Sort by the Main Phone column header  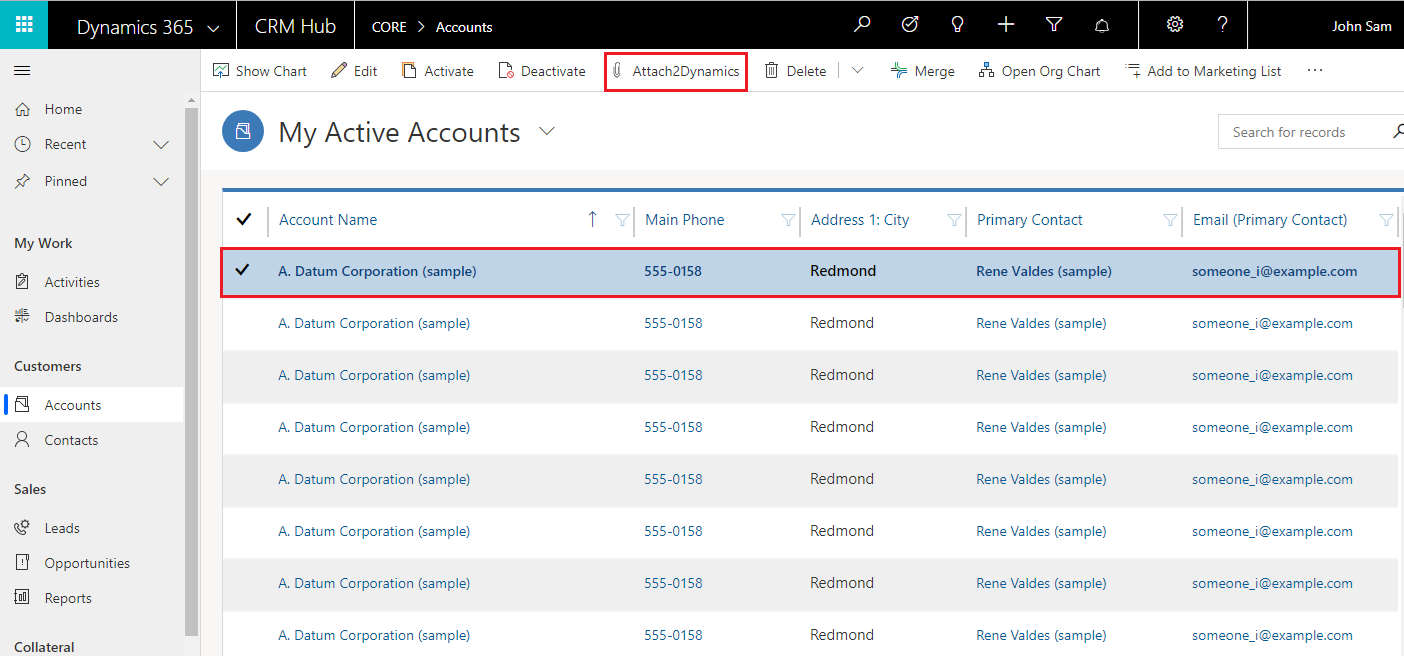[x=685, y=220]
